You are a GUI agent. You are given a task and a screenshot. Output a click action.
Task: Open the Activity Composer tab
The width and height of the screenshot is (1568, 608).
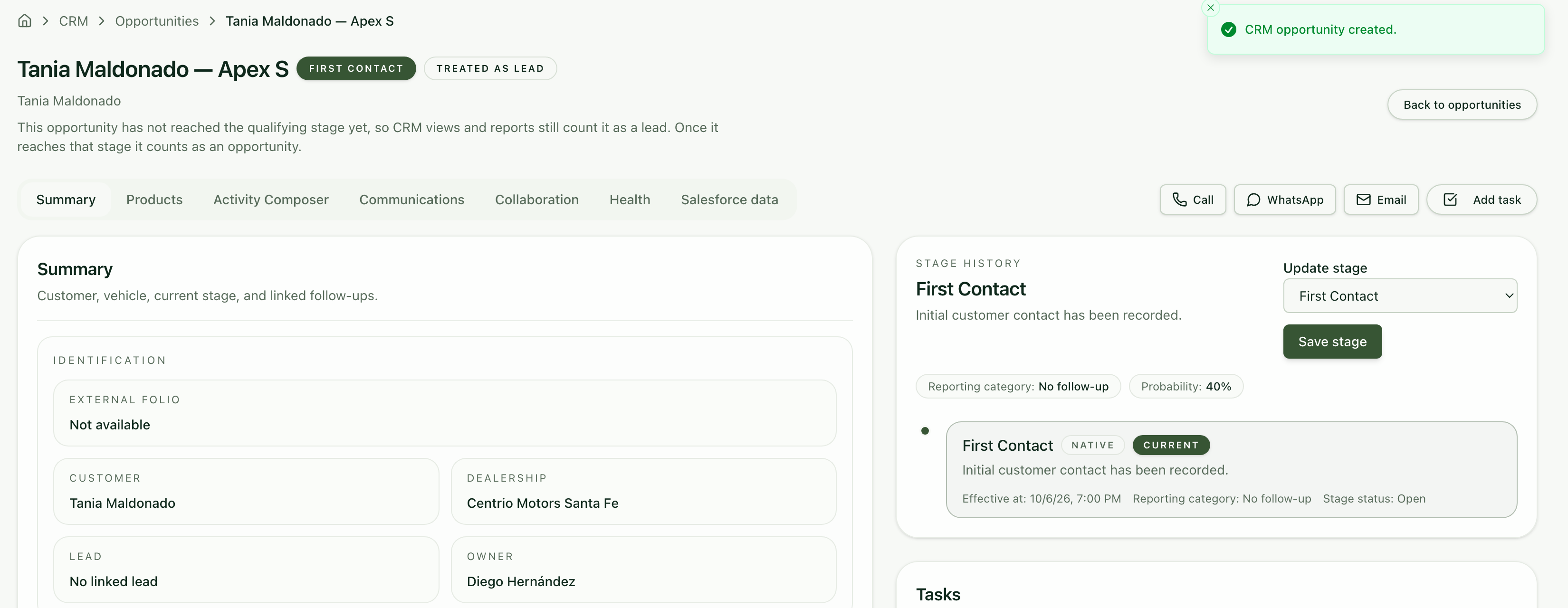[270, 199]
